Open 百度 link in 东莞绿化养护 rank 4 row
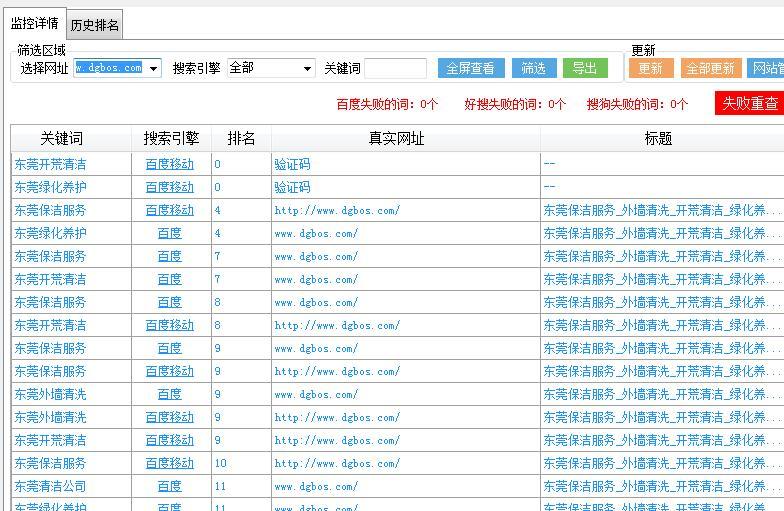The width and height of the screenshot is (784, 511). pyautogui.click(x=170, y=233)
